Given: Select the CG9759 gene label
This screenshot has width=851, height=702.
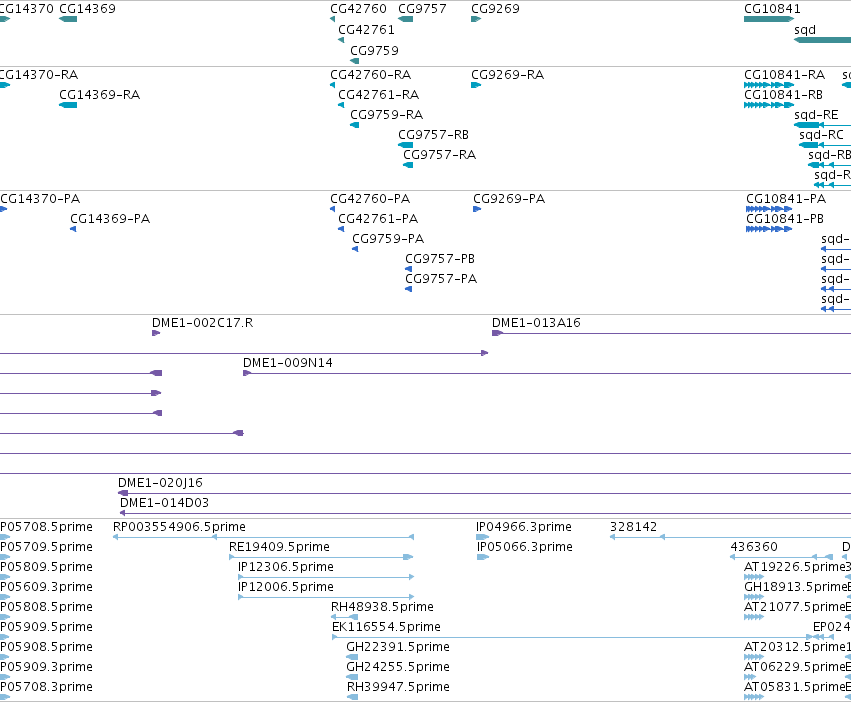Looking at the screenshot, I should pos(374,50).
